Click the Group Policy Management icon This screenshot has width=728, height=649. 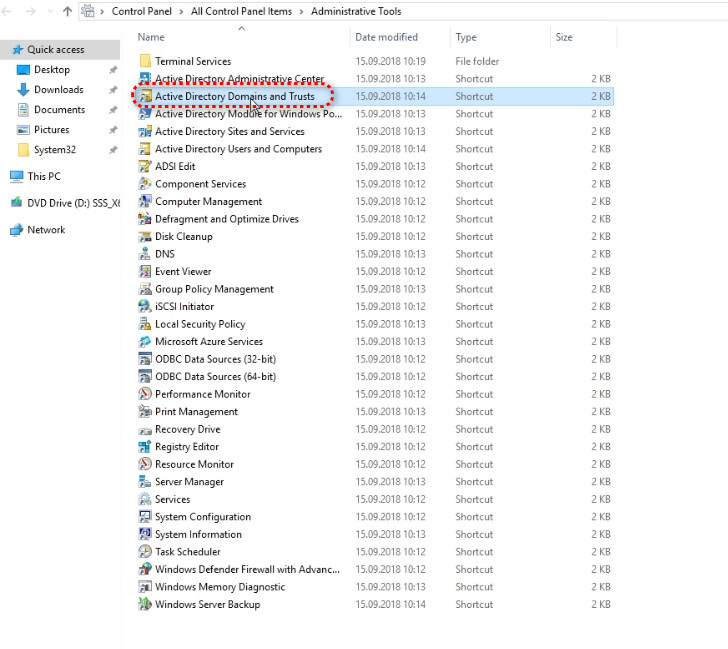pos(145,289)
